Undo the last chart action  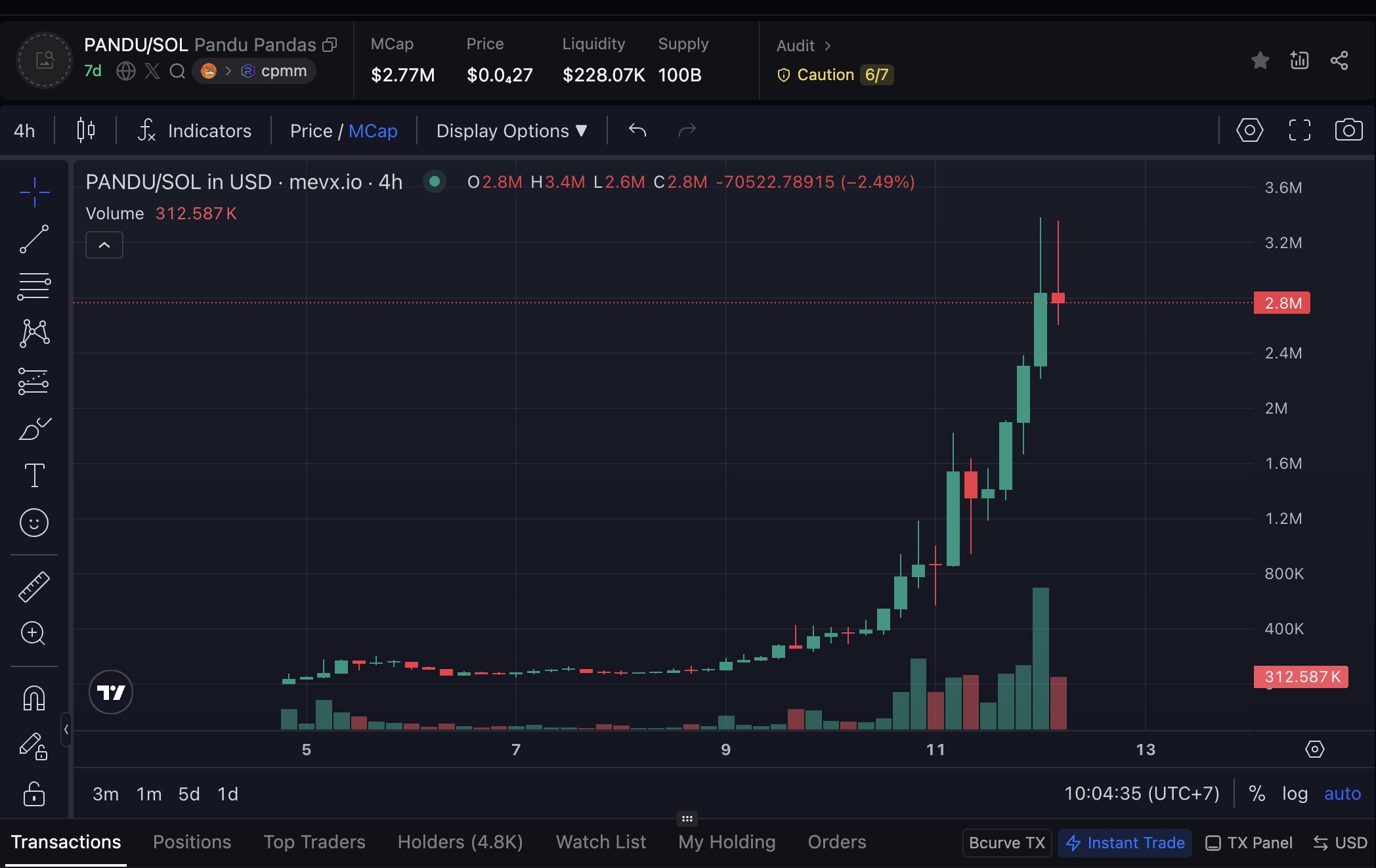point(637,130)
